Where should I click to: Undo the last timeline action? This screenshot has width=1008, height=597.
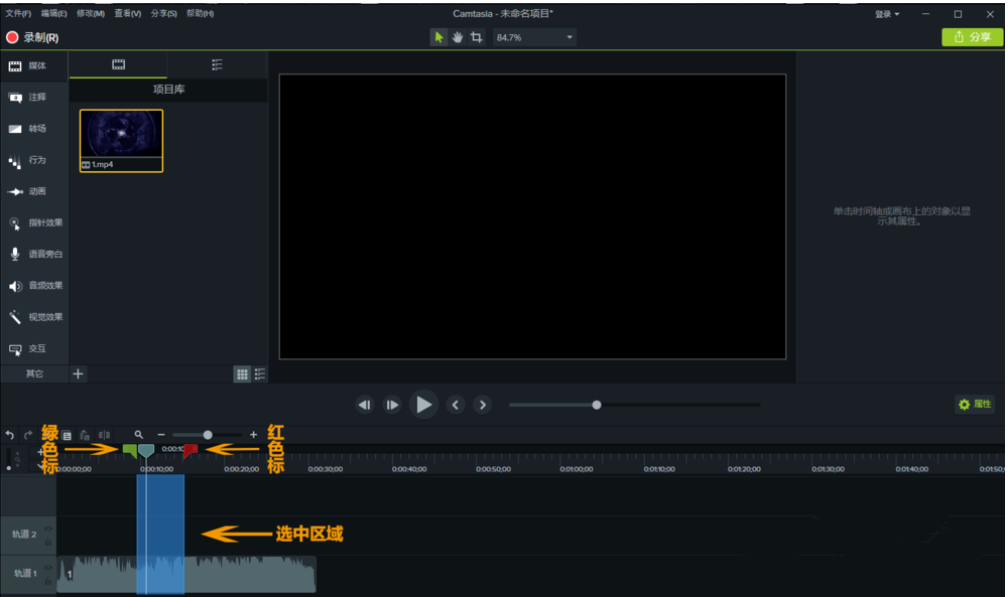(10, 435)
